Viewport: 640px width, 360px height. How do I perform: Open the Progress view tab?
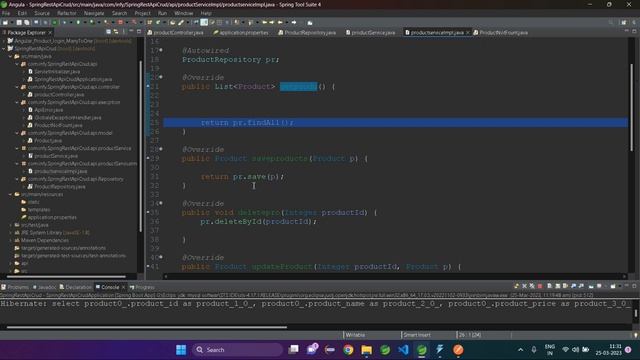(142, 287)
